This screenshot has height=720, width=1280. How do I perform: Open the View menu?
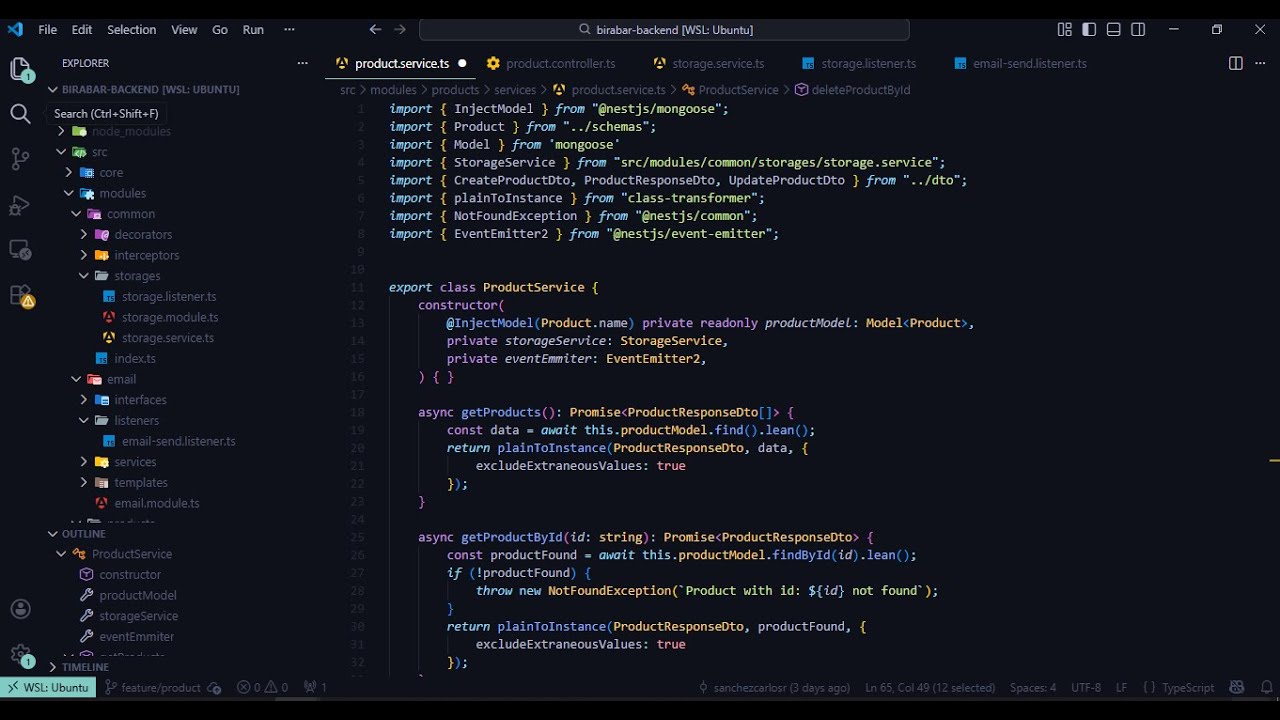(184, 30)
